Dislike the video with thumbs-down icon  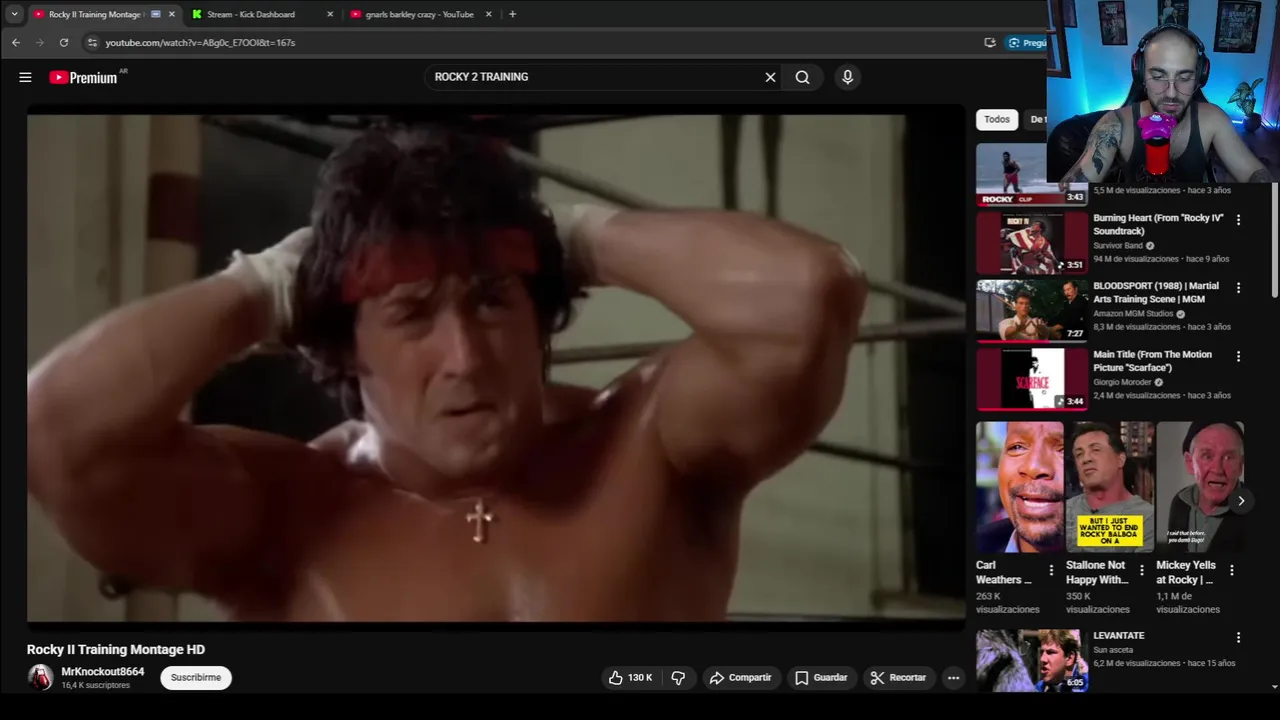pos(678,678)
